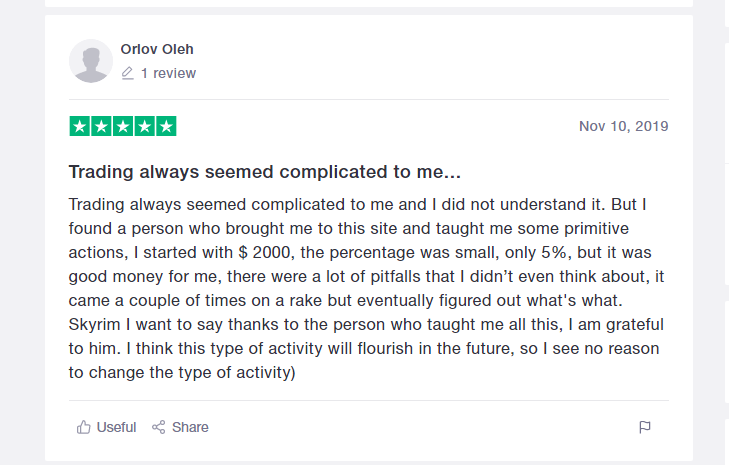
Task: Click Orlov Oleh's profile avatar
Action: point(90,61)
